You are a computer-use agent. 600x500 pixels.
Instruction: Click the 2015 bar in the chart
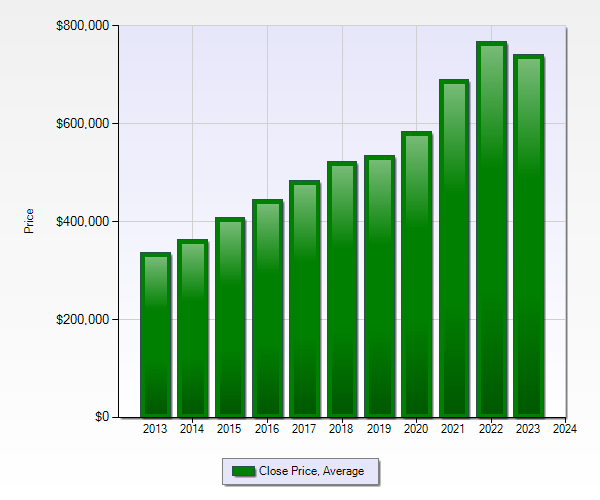click(x=230, y=317)
